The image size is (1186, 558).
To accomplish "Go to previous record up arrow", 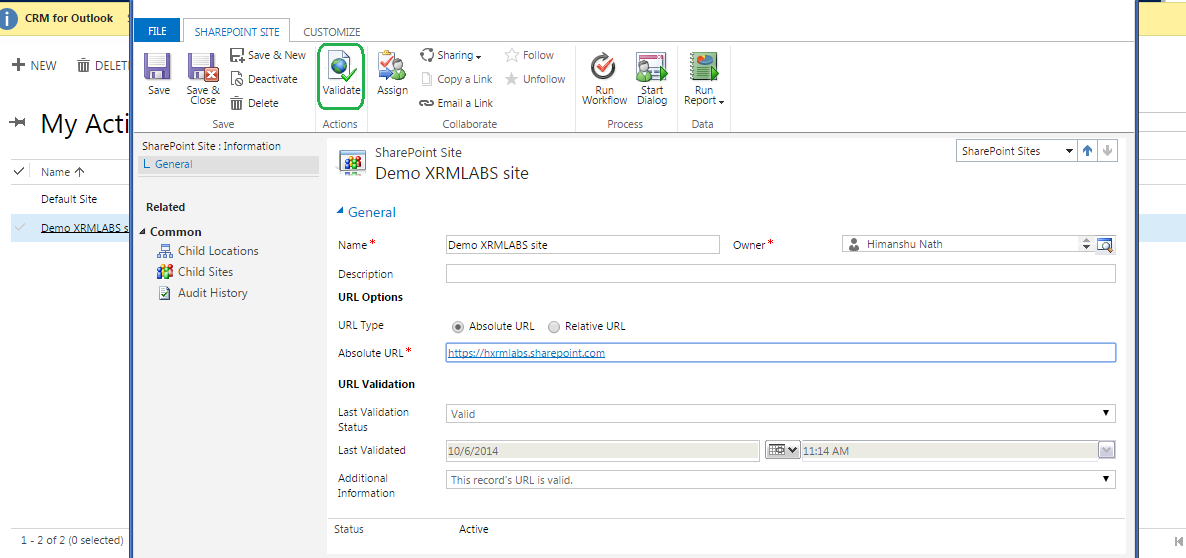I will (1088, 151).
